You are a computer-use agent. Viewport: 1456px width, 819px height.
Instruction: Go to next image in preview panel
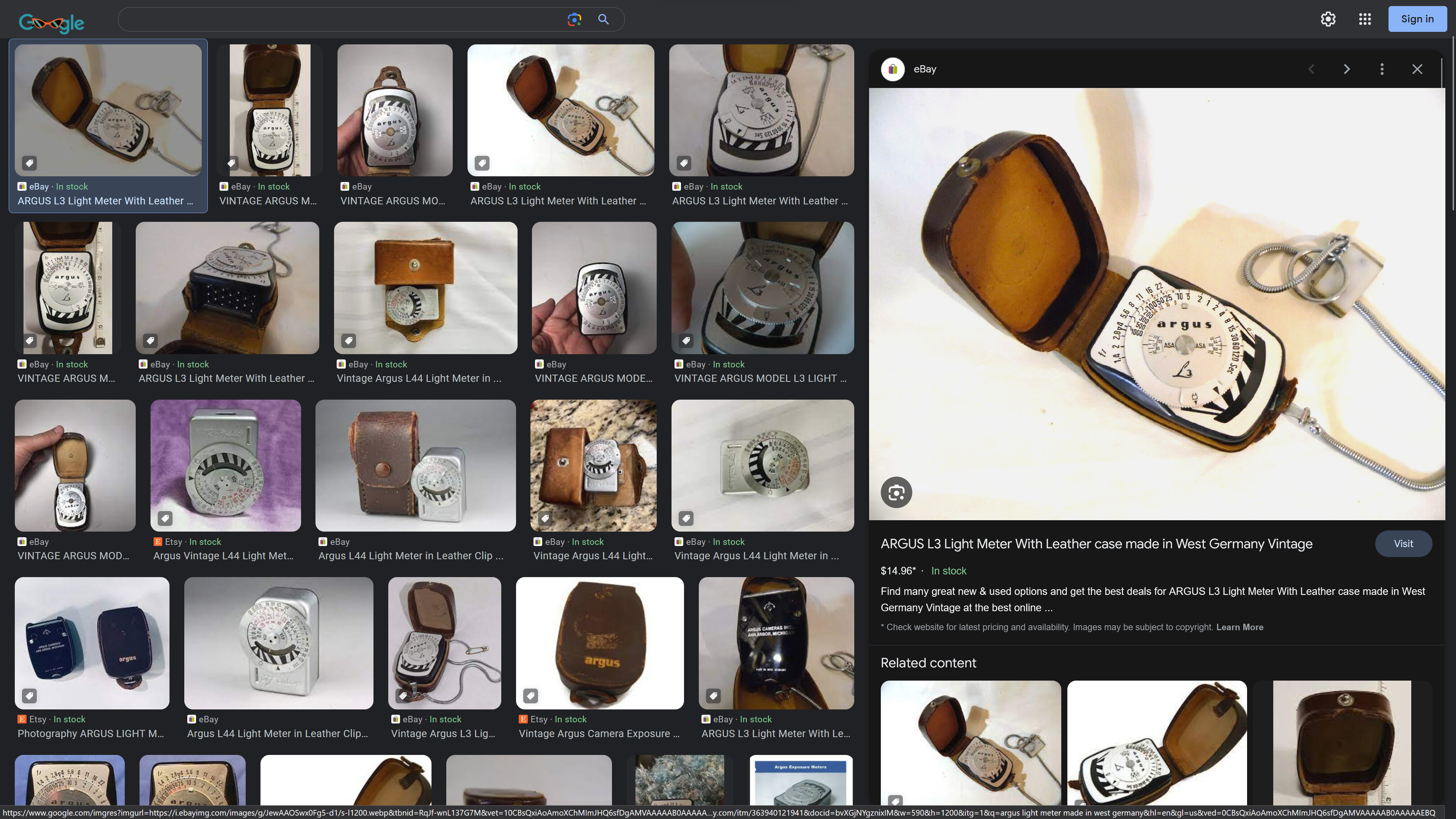tap(1346, 69)
